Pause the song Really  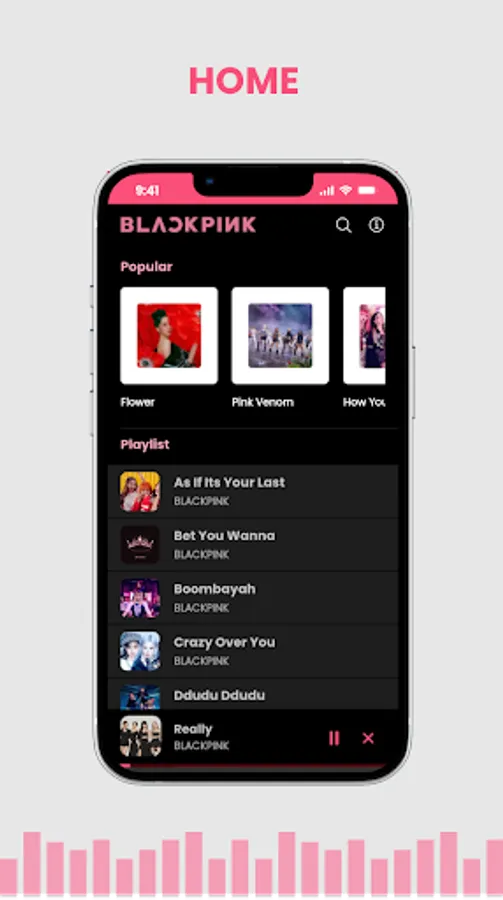tap(334, 738)
